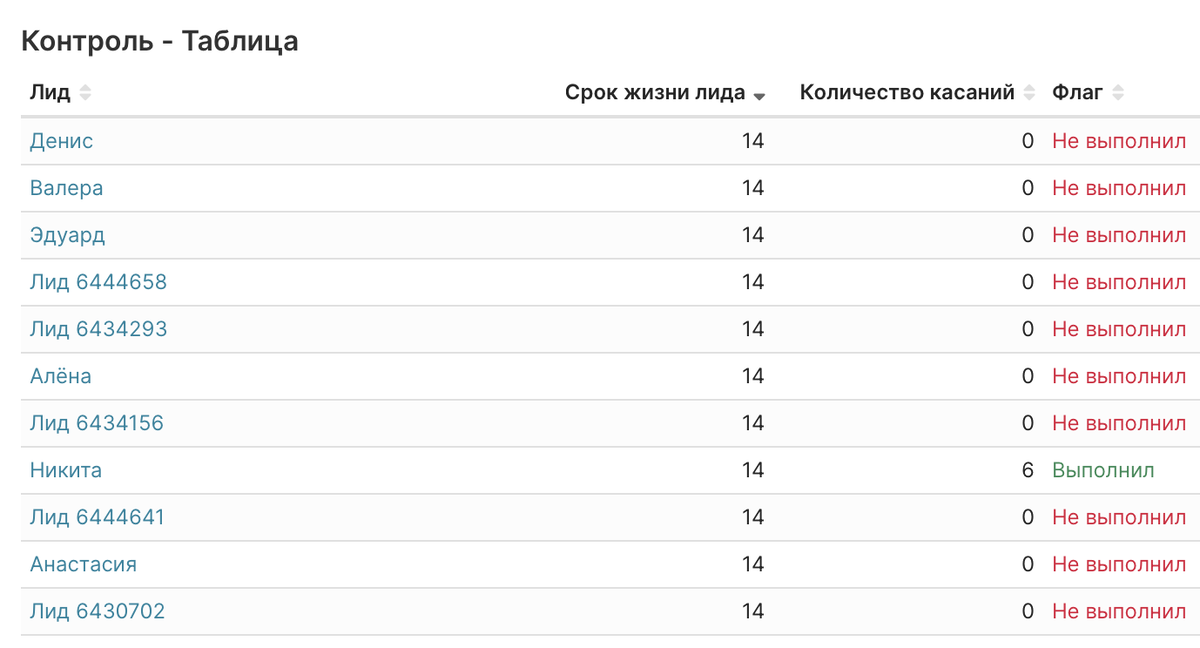Open lead Алёна

pyautogui.click(x=60, y=376)
